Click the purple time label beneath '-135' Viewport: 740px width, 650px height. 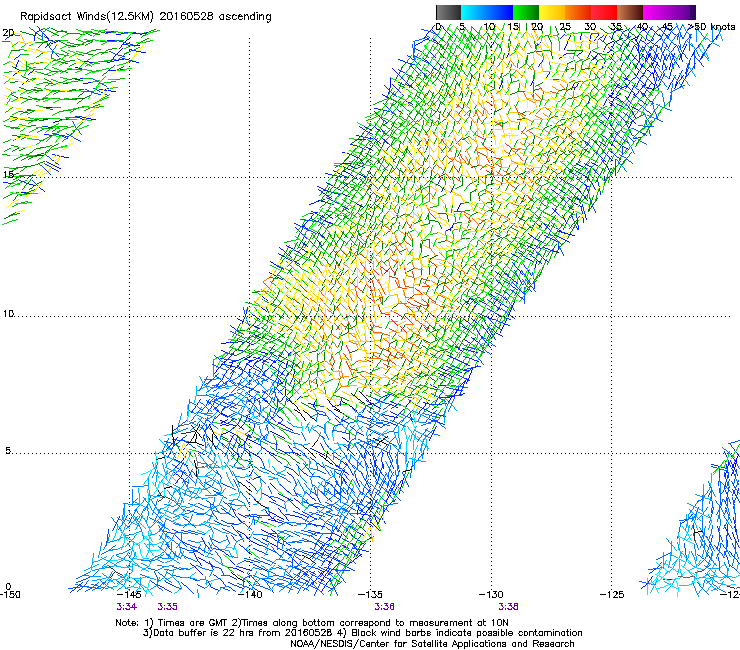[385, 607]
